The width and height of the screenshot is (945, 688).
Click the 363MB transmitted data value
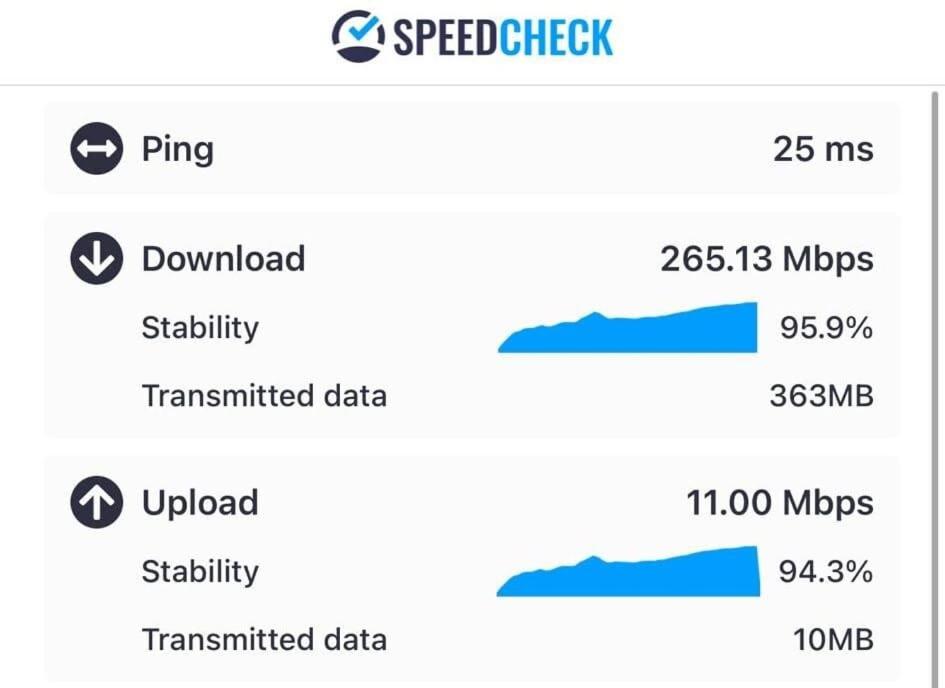(821, 396)
